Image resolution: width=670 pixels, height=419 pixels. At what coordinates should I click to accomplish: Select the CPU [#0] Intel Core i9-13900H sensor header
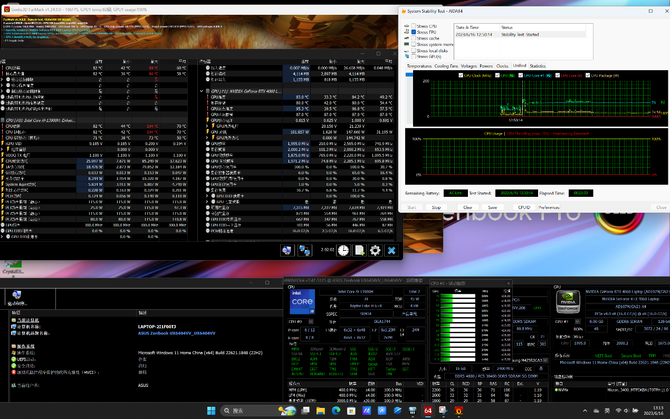pos(41,120)
